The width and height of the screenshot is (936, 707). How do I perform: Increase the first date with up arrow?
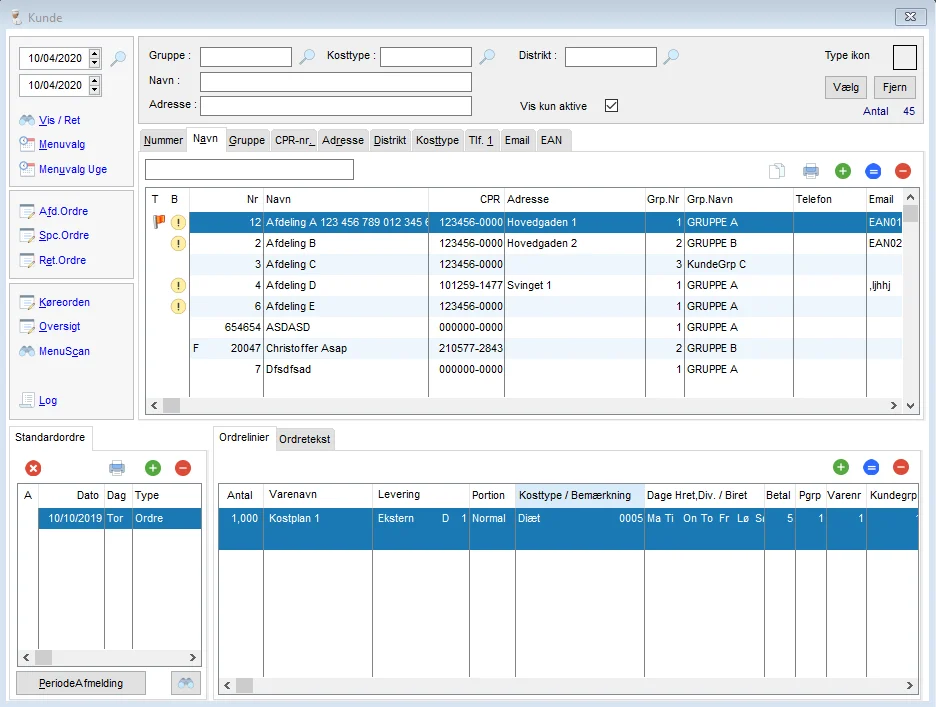[95, 54]
